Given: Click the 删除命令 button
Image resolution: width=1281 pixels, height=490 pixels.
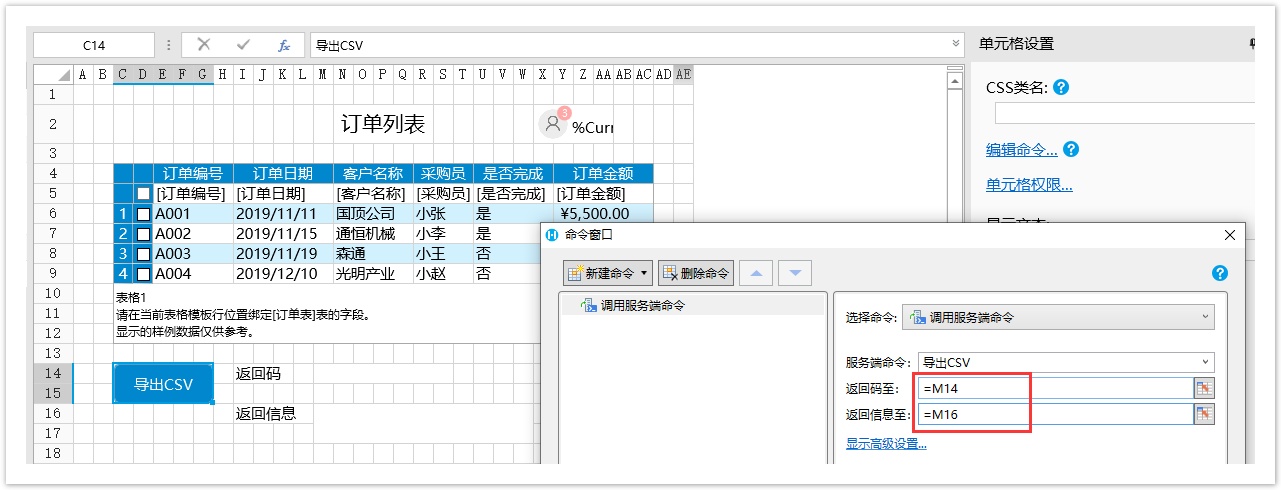Looking at the screenshot, I should point(695,273).
